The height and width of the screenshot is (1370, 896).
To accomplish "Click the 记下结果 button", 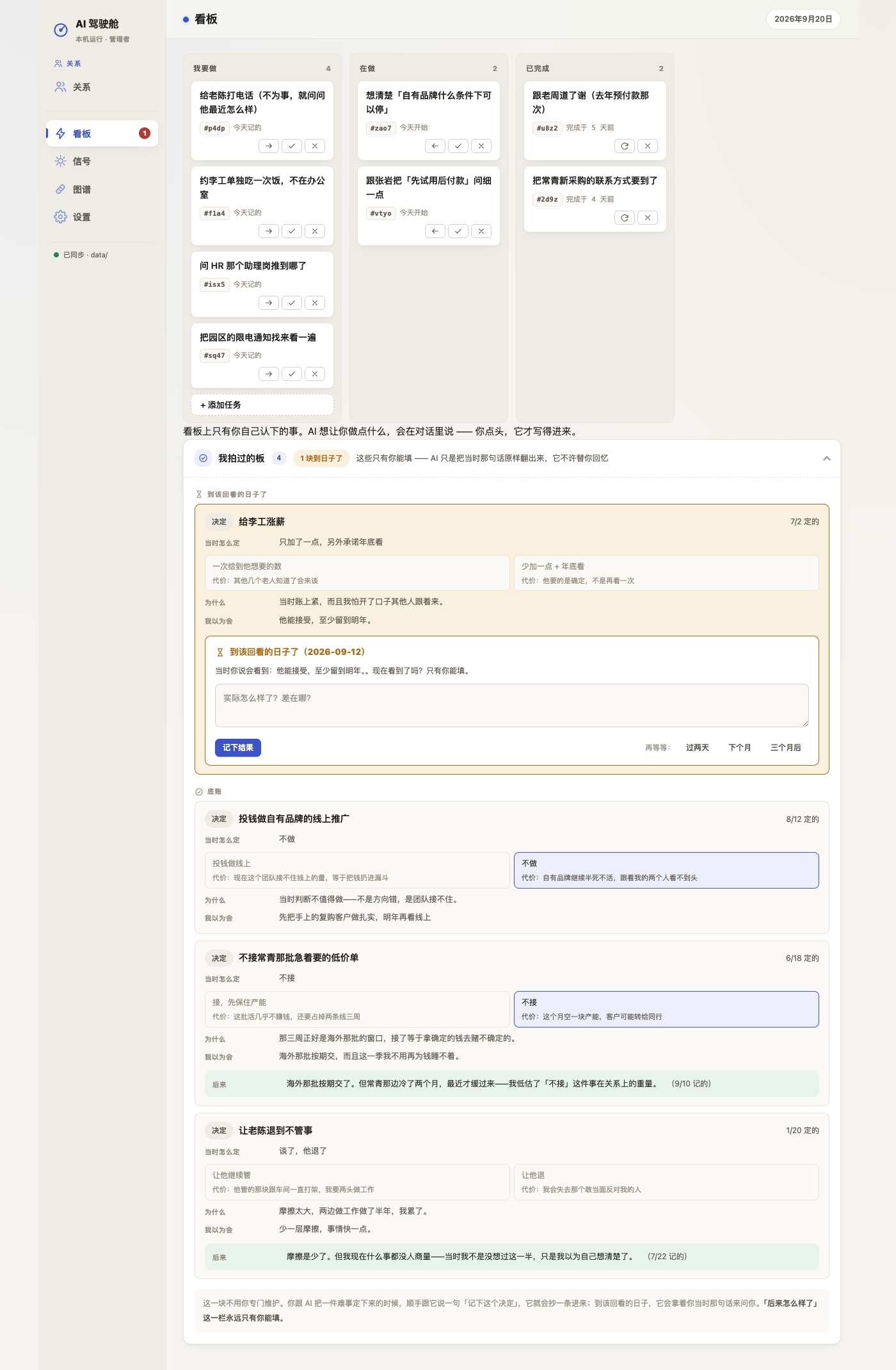I will pyautogui.click(x=238, y=748).
